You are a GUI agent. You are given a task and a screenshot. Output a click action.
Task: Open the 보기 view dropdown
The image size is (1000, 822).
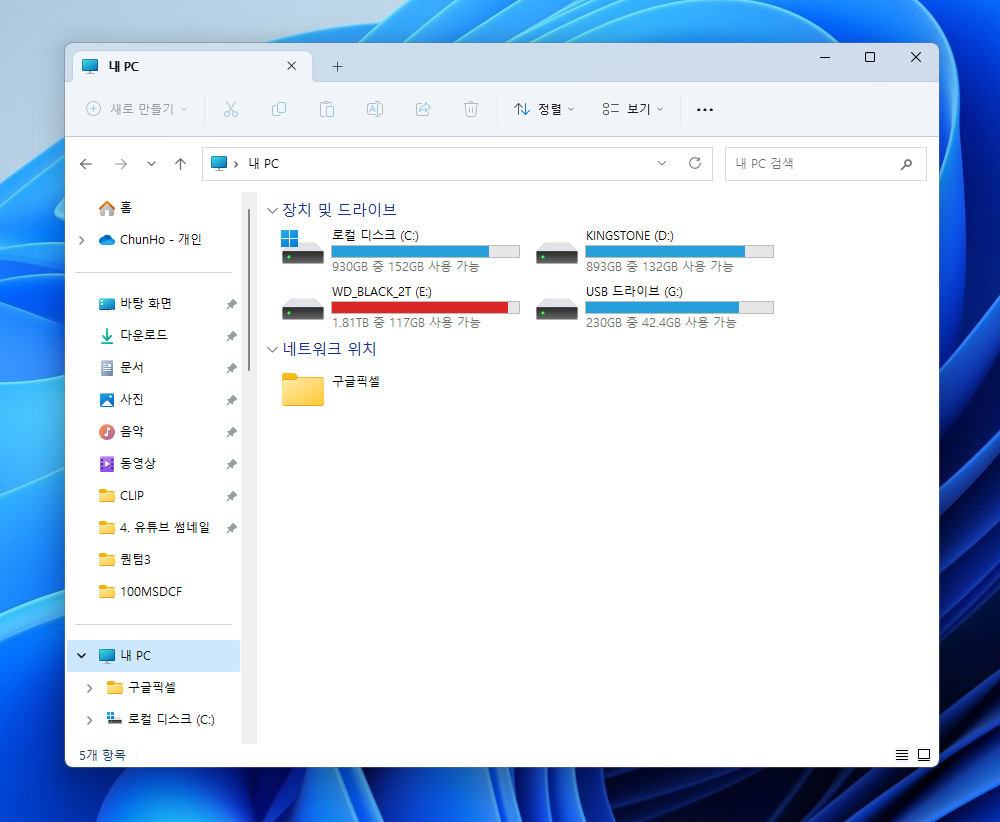pyautogui.click(x=633, y=109)
